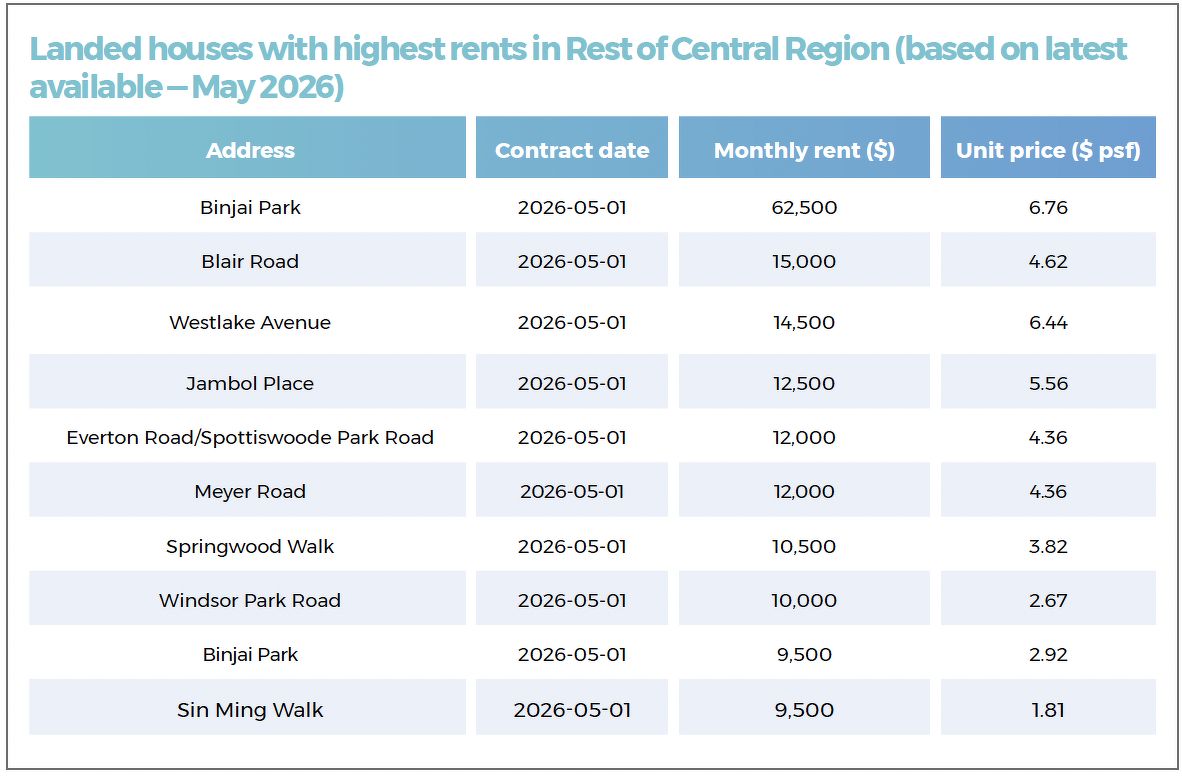Viewport: 1182px width, 776px height.
Task: Click the 4.62 unit price value
Action: [1049, 261]
